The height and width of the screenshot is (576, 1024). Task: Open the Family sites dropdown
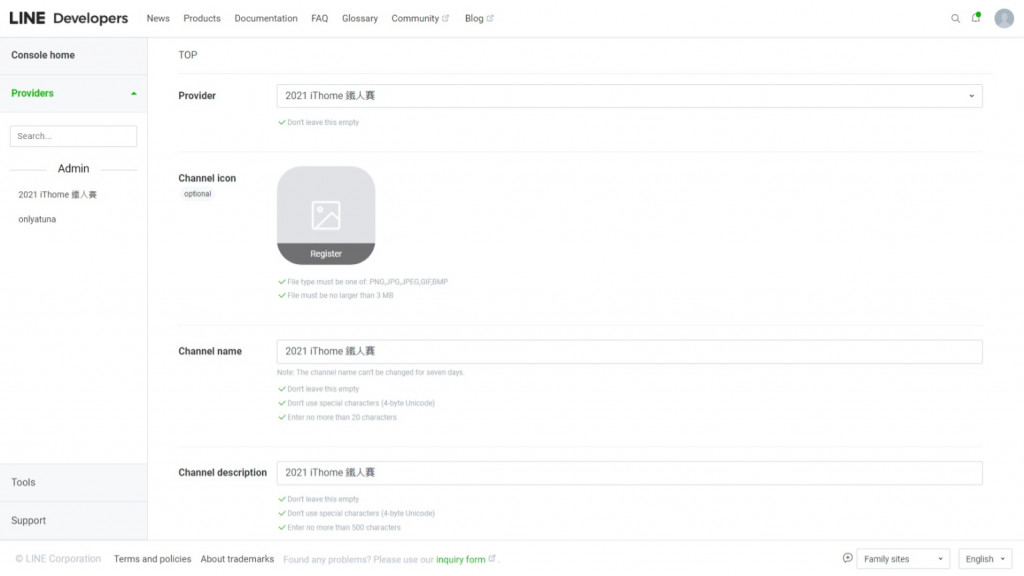903,559
